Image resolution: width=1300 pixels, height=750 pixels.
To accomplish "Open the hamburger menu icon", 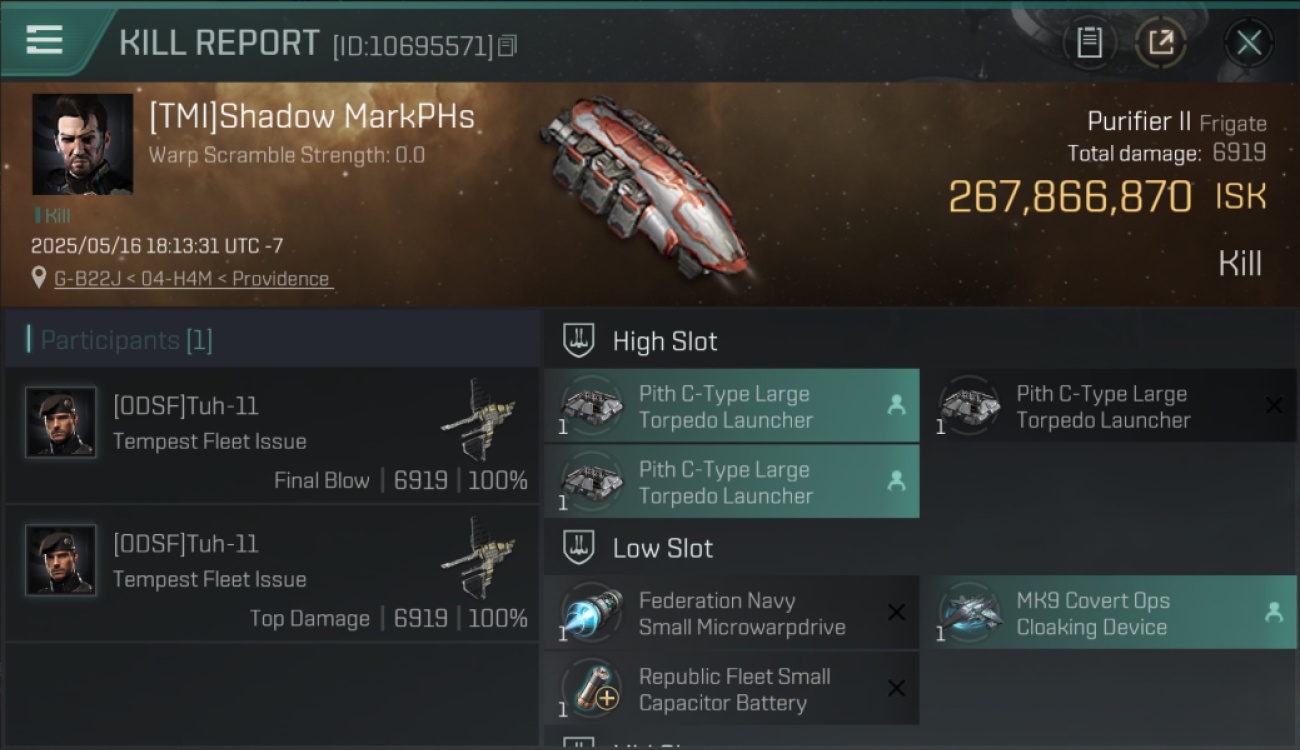I will [45, 40].
